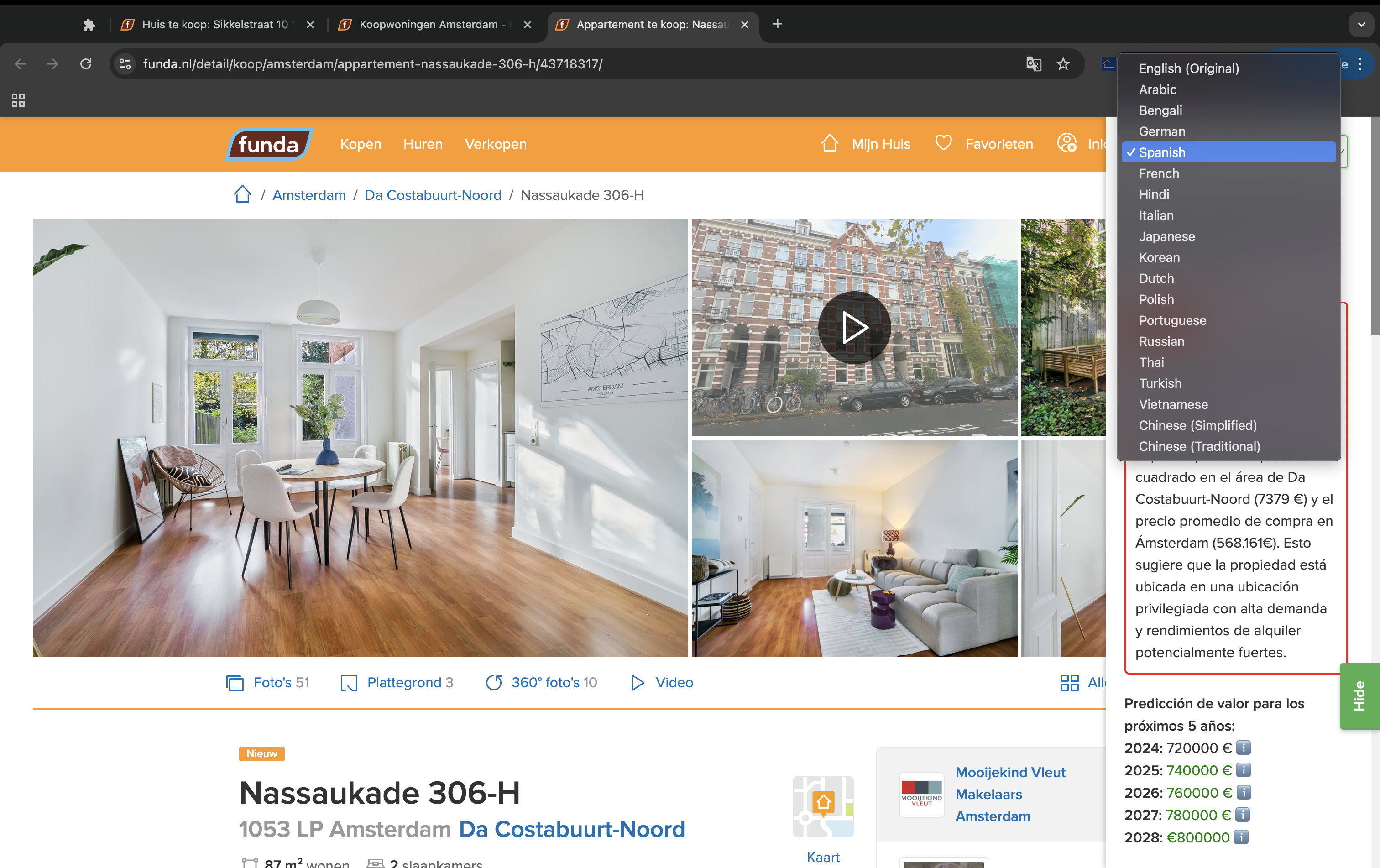
Task: Click the home icon in breadcrumb
Action: tap(242, 194)
